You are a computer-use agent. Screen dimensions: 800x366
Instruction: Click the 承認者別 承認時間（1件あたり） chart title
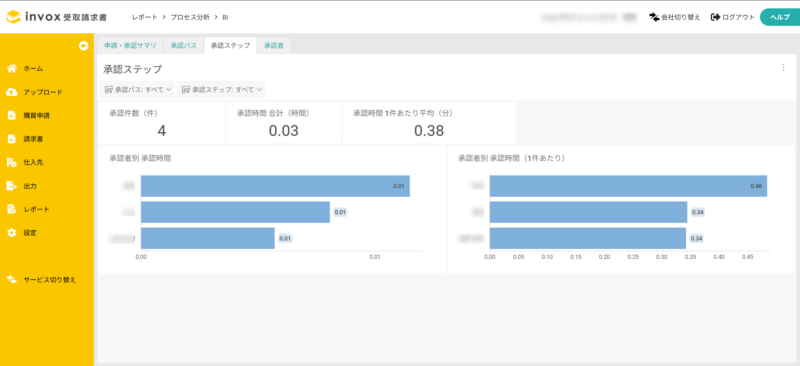point(511,158)
